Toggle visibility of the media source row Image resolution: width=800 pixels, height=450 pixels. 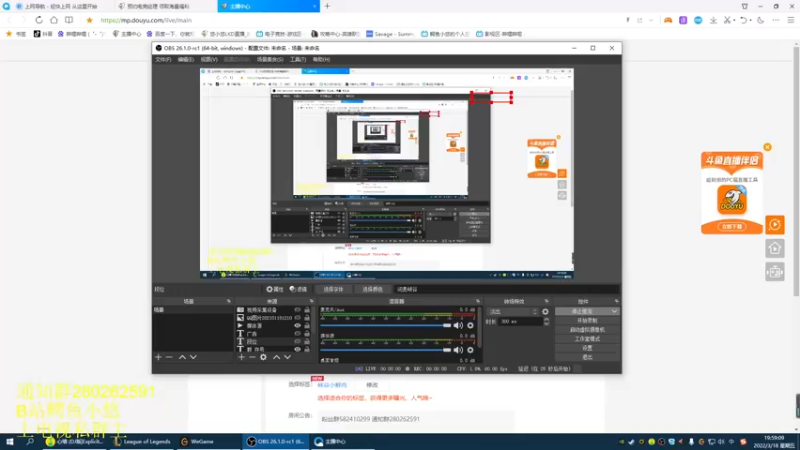click(x=297, y=326)
